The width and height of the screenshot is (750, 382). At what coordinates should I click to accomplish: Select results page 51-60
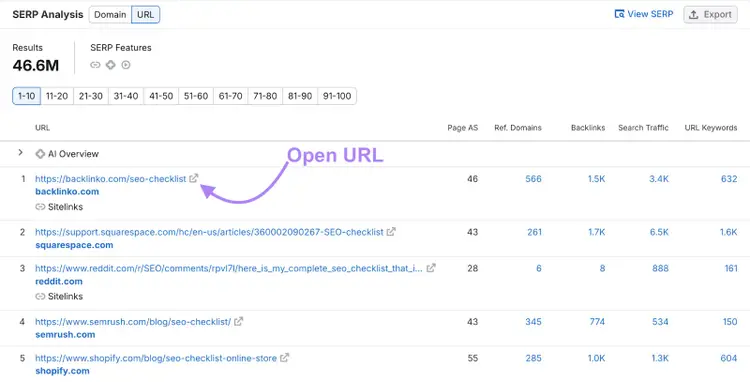point(196,96)
